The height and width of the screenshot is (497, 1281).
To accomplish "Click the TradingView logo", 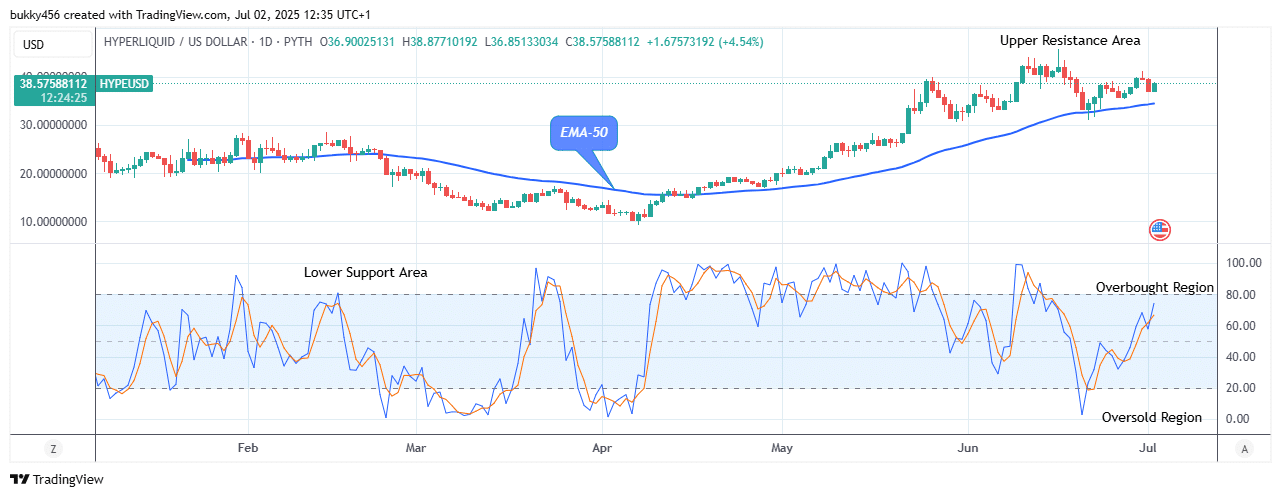I will click(57, 479).
